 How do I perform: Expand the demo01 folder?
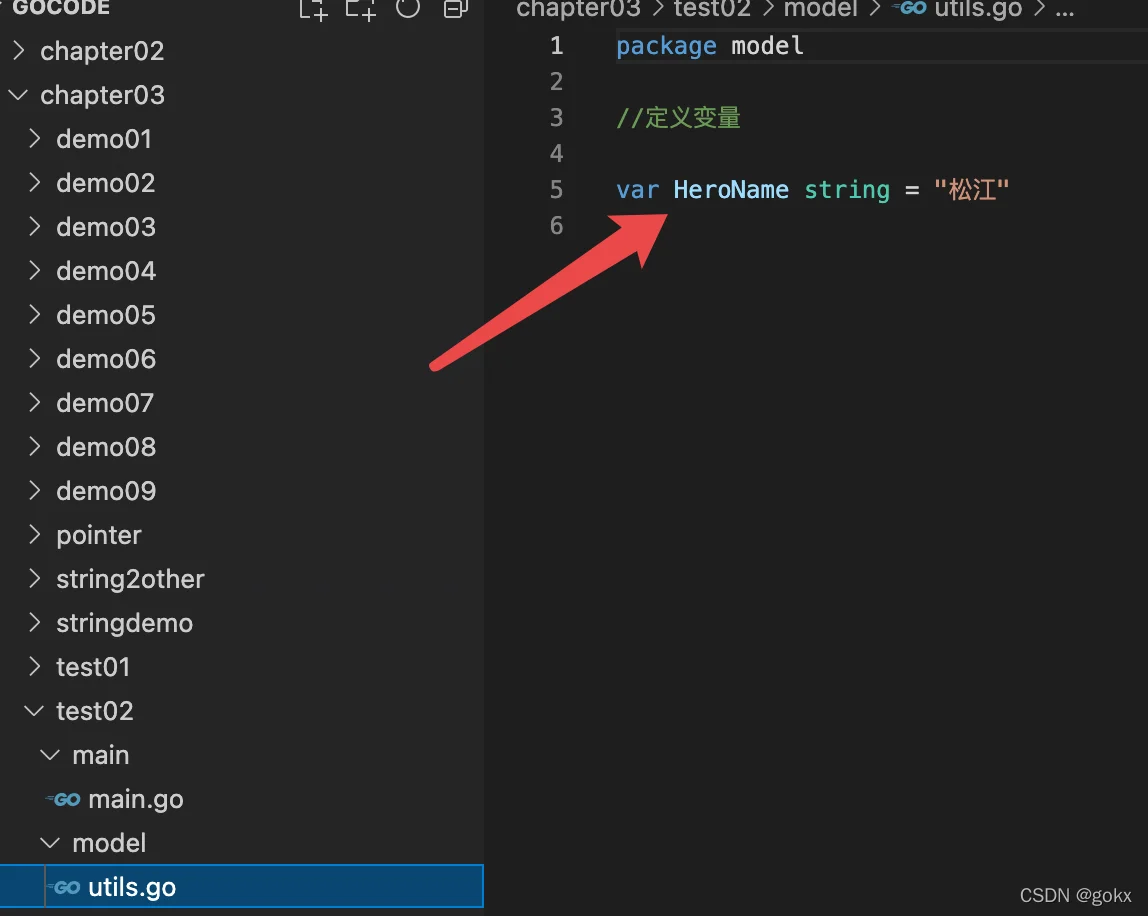(x=35, y=139)
